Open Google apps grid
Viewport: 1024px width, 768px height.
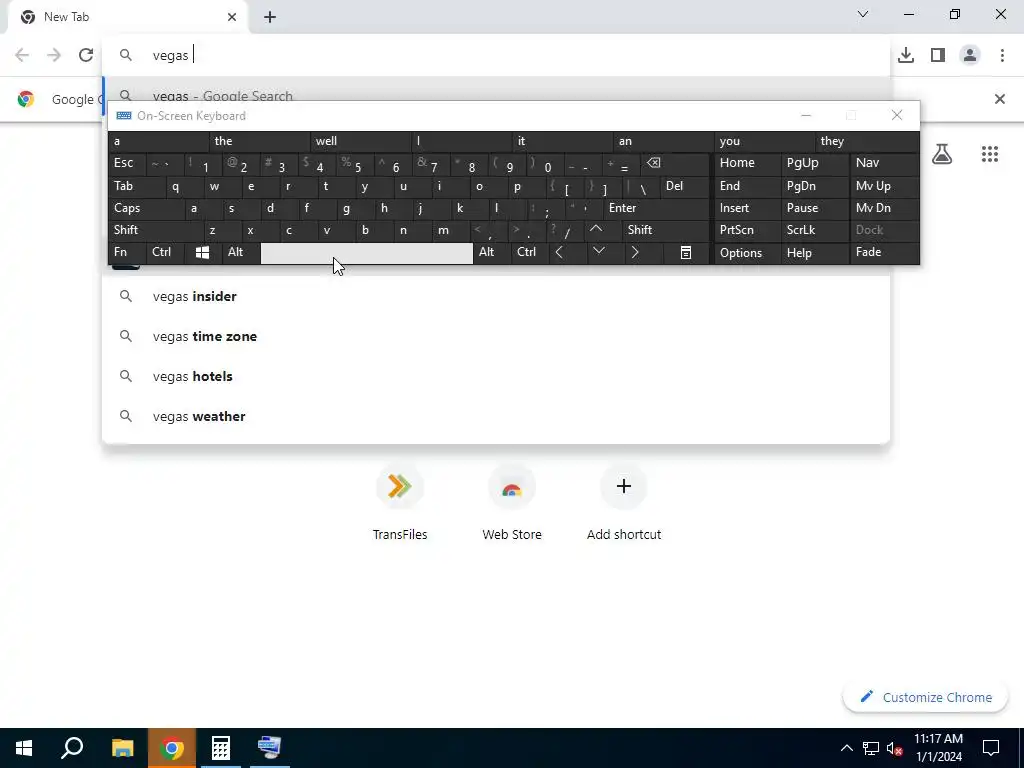(989, 154)
